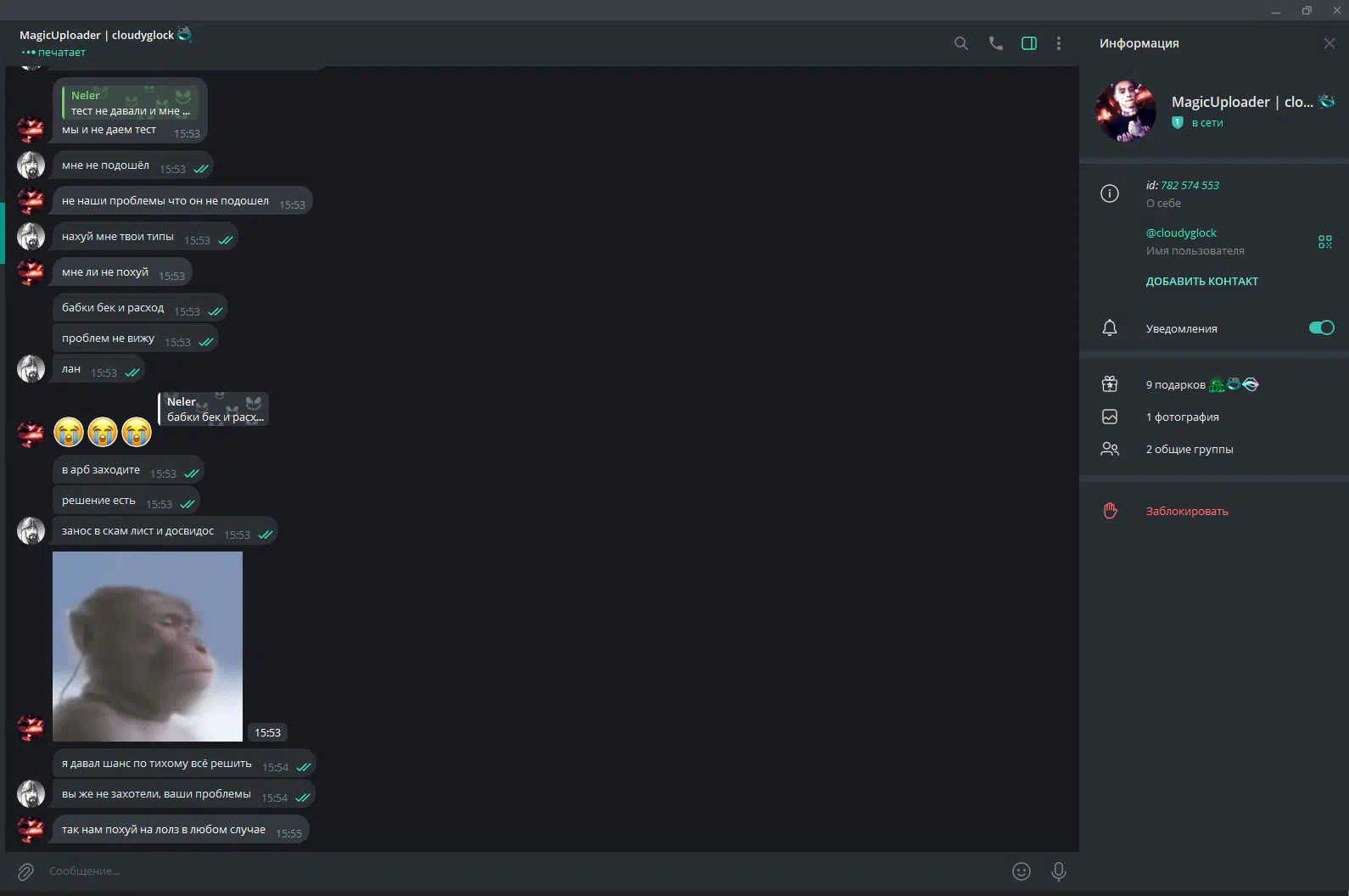Click Заблокировать to block user
Viewport: 1349px width, 896px height.
pos(1186,511)
